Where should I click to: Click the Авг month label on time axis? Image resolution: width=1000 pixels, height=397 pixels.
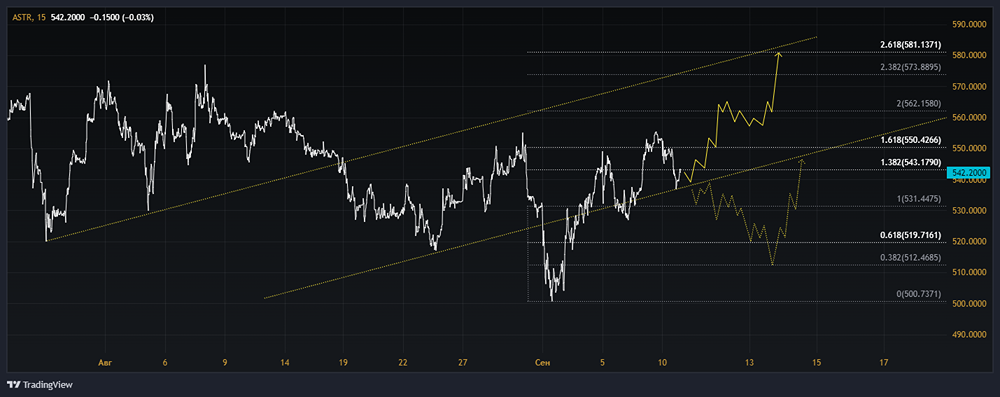tap(105, 363)
